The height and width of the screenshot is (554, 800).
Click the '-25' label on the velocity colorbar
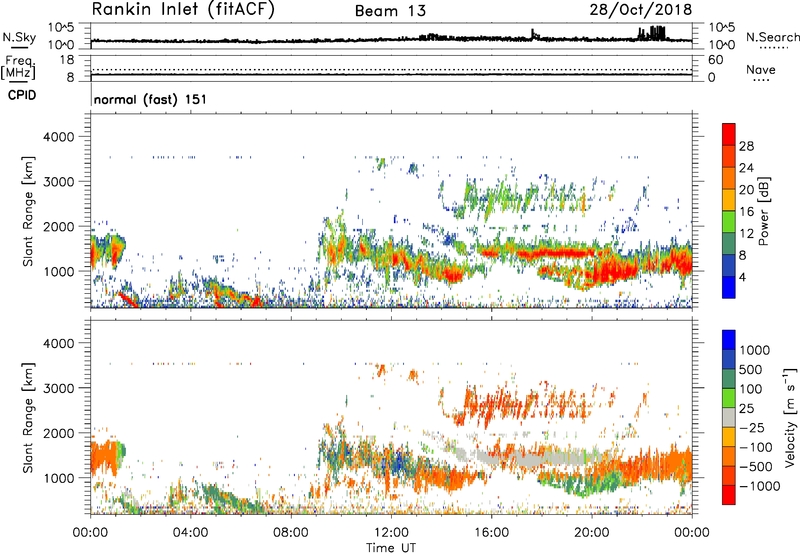[x=752, y=427]
